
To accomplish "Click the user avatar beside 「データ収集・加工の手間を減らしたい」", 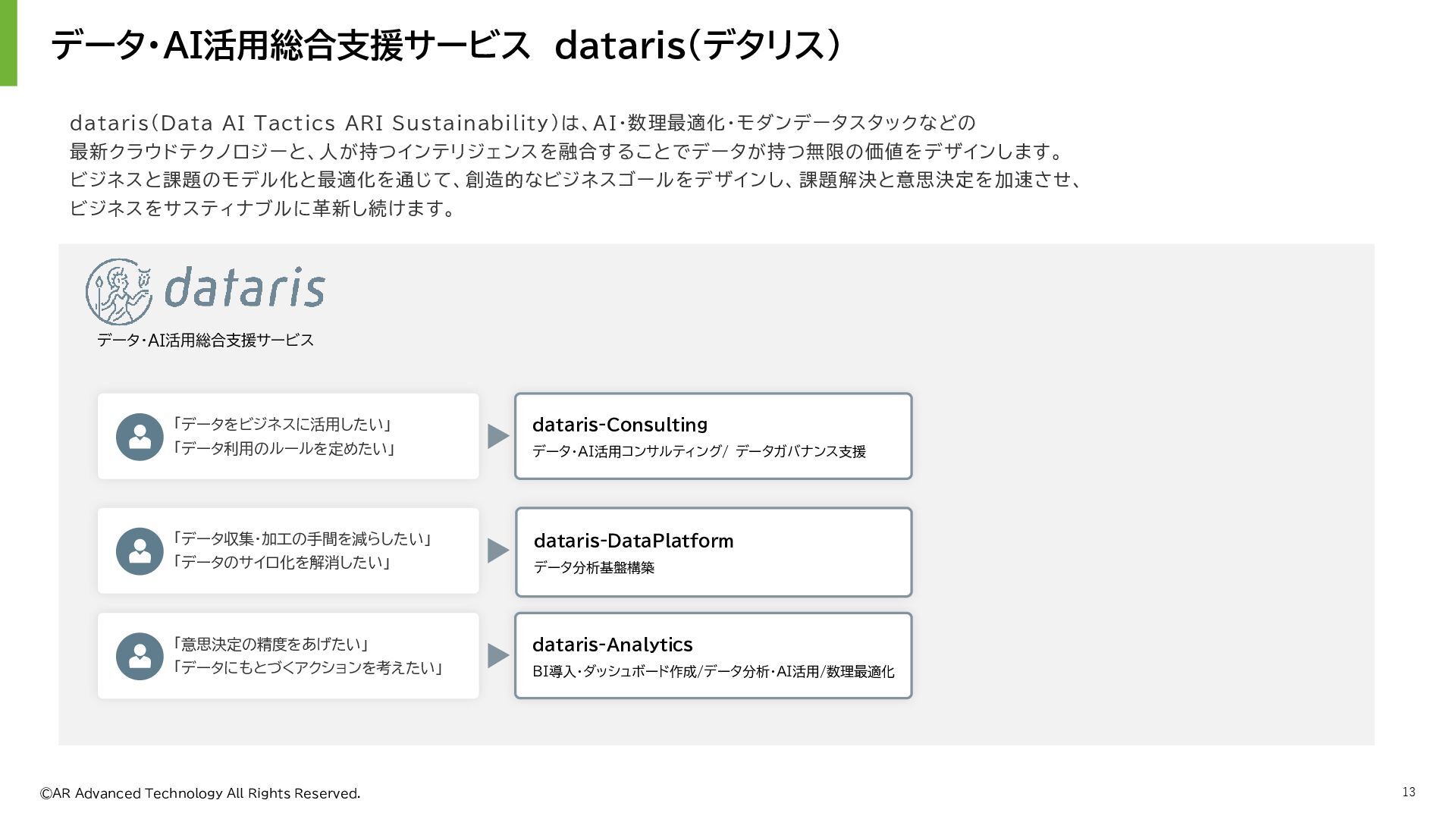I will click(140, 551).
